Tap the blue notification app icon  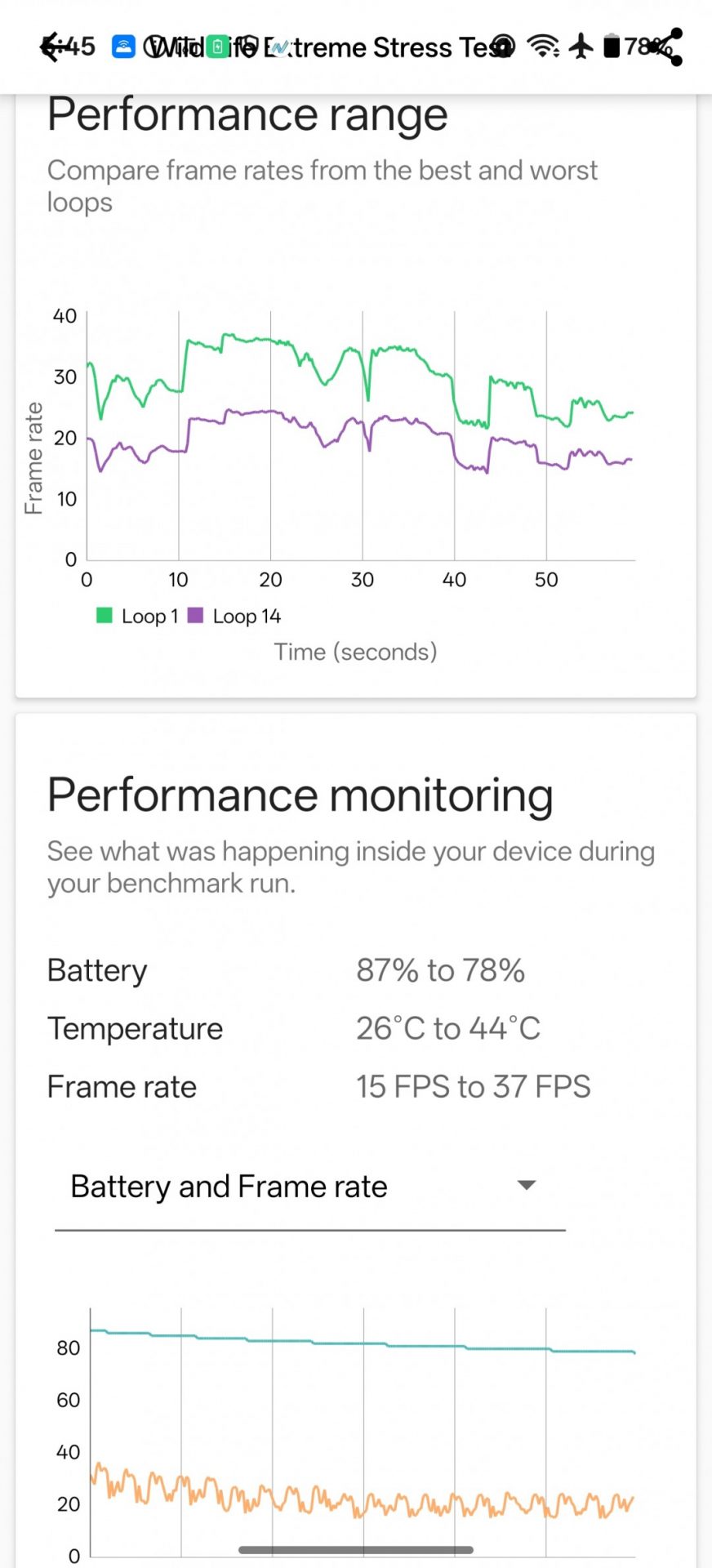click(123, 47)
